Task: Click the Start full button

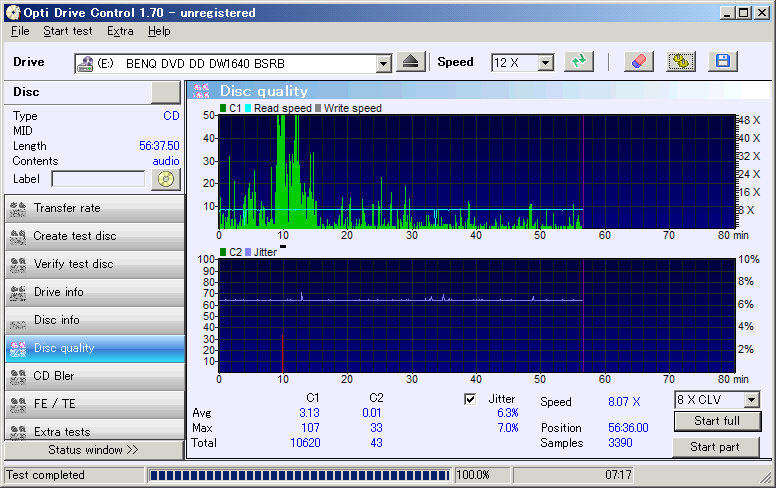Action: 716,421
